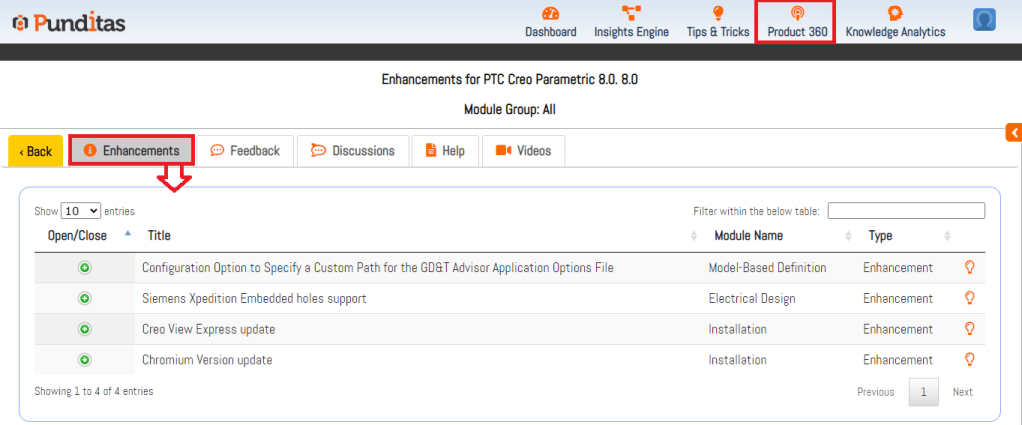Collapse the orange side panel arrow
The height and width of the screenshot is (425, 1022).
point(1013,133)
